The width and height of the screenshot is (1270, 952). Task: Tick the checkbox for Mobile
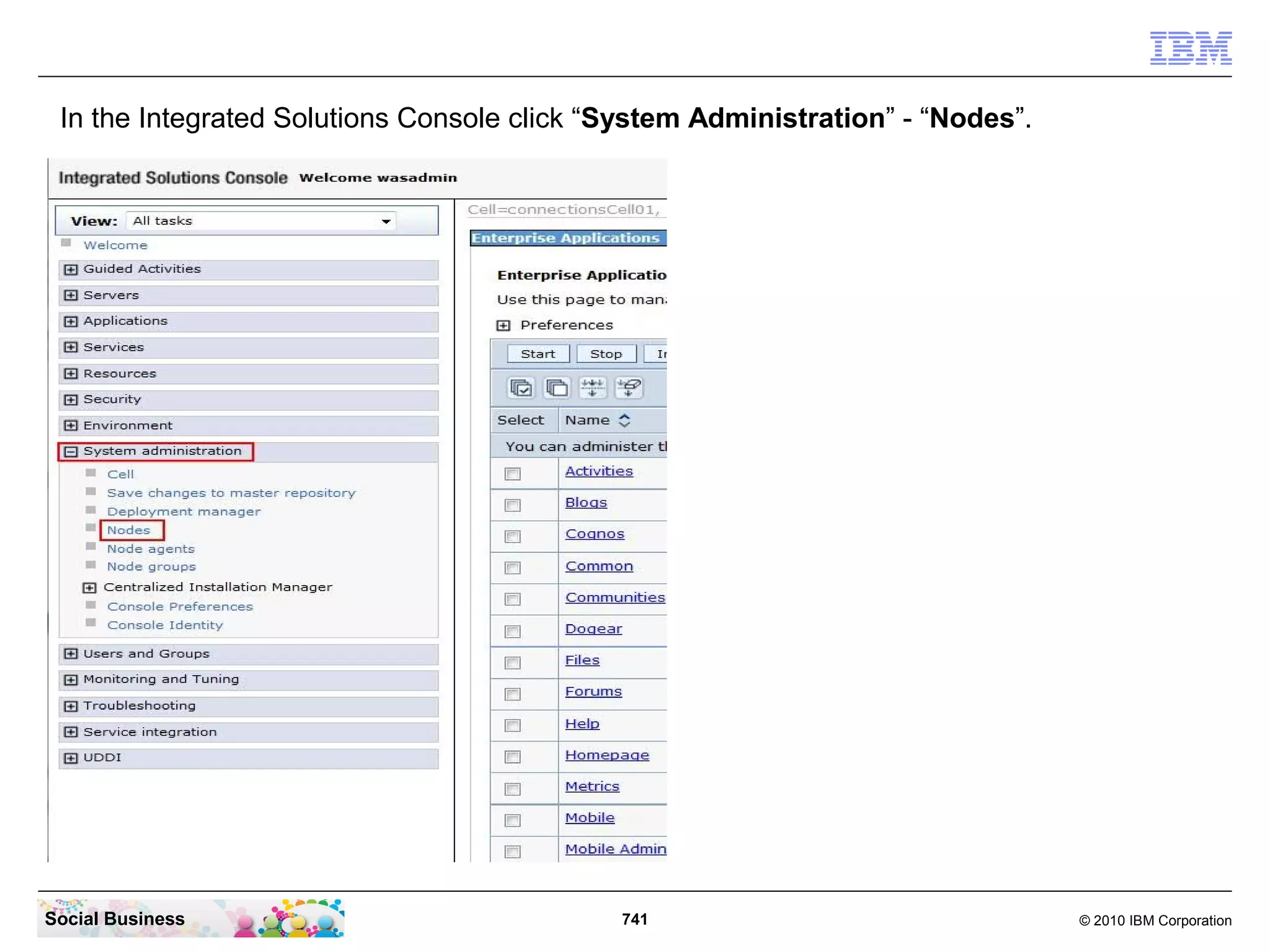coord(512,821)
